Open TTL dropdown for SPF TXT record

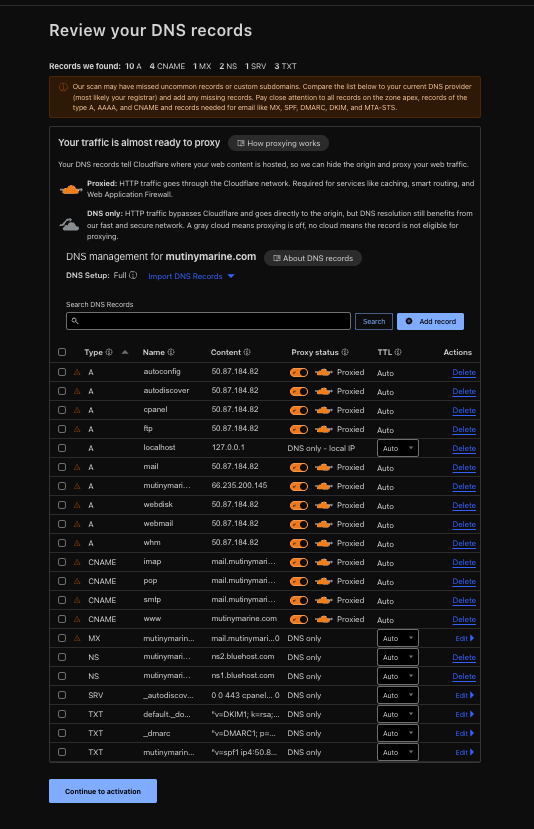398,752
